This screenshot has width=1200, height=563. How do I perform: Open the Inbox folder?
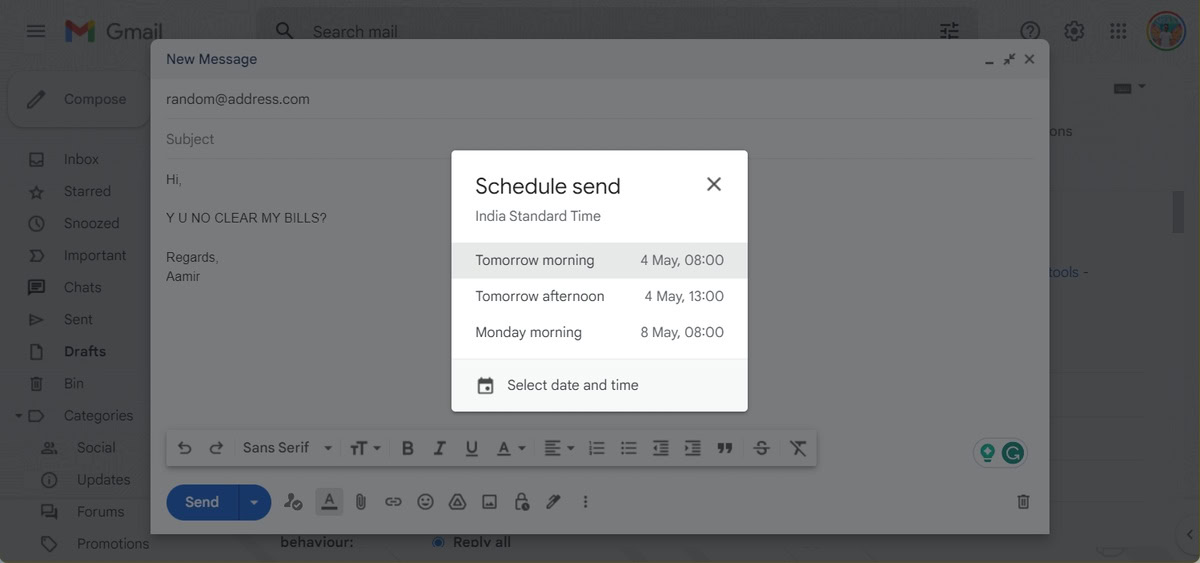80,159
